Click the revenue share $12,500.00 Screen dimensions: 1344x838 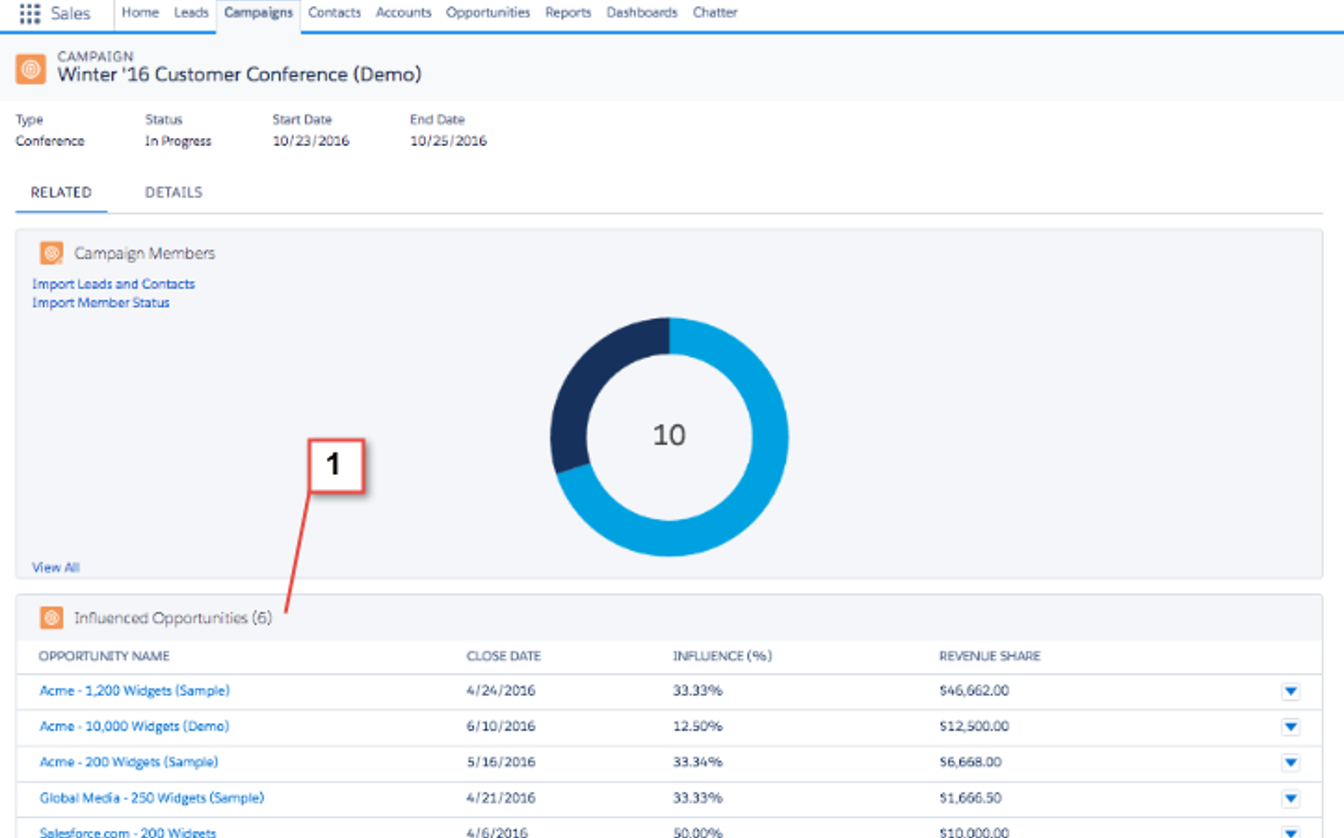click(x=974, y=726)
